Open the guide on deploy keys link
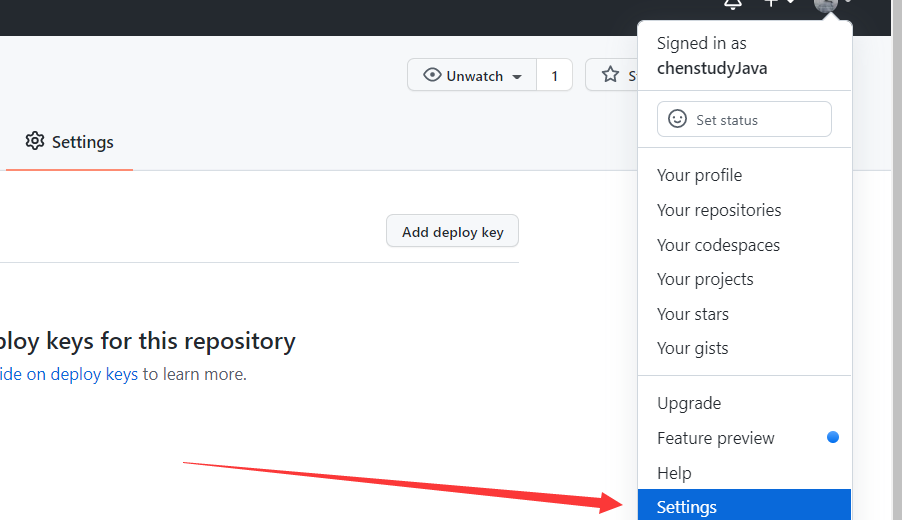 click(x=68, y=374)
